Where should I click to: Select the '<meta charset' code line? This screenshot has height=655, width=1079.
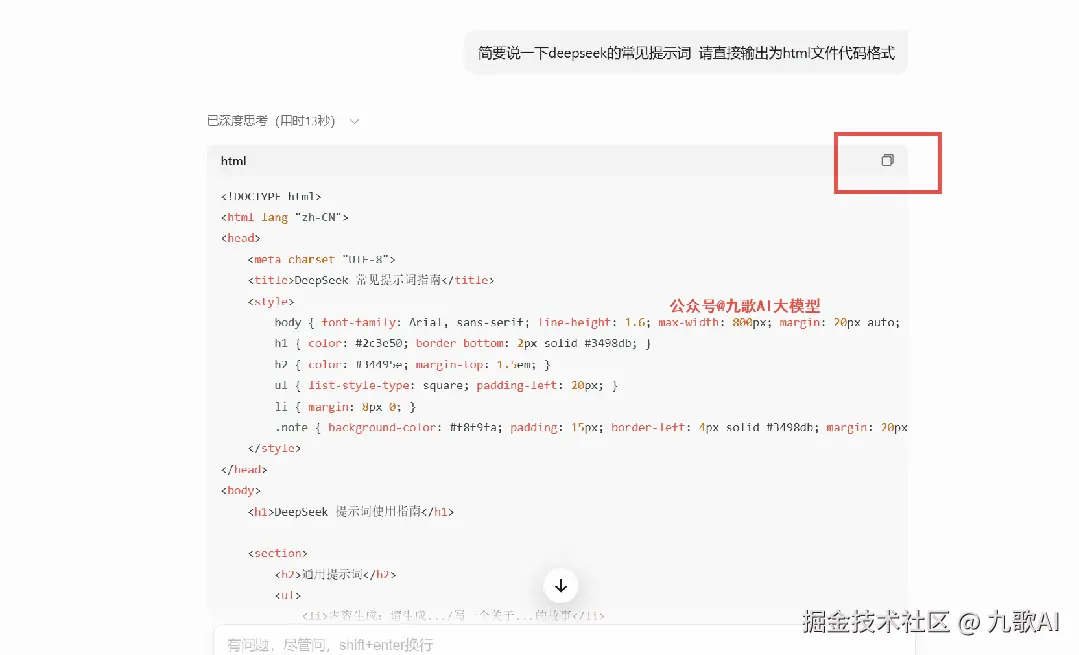coord(322,259)
